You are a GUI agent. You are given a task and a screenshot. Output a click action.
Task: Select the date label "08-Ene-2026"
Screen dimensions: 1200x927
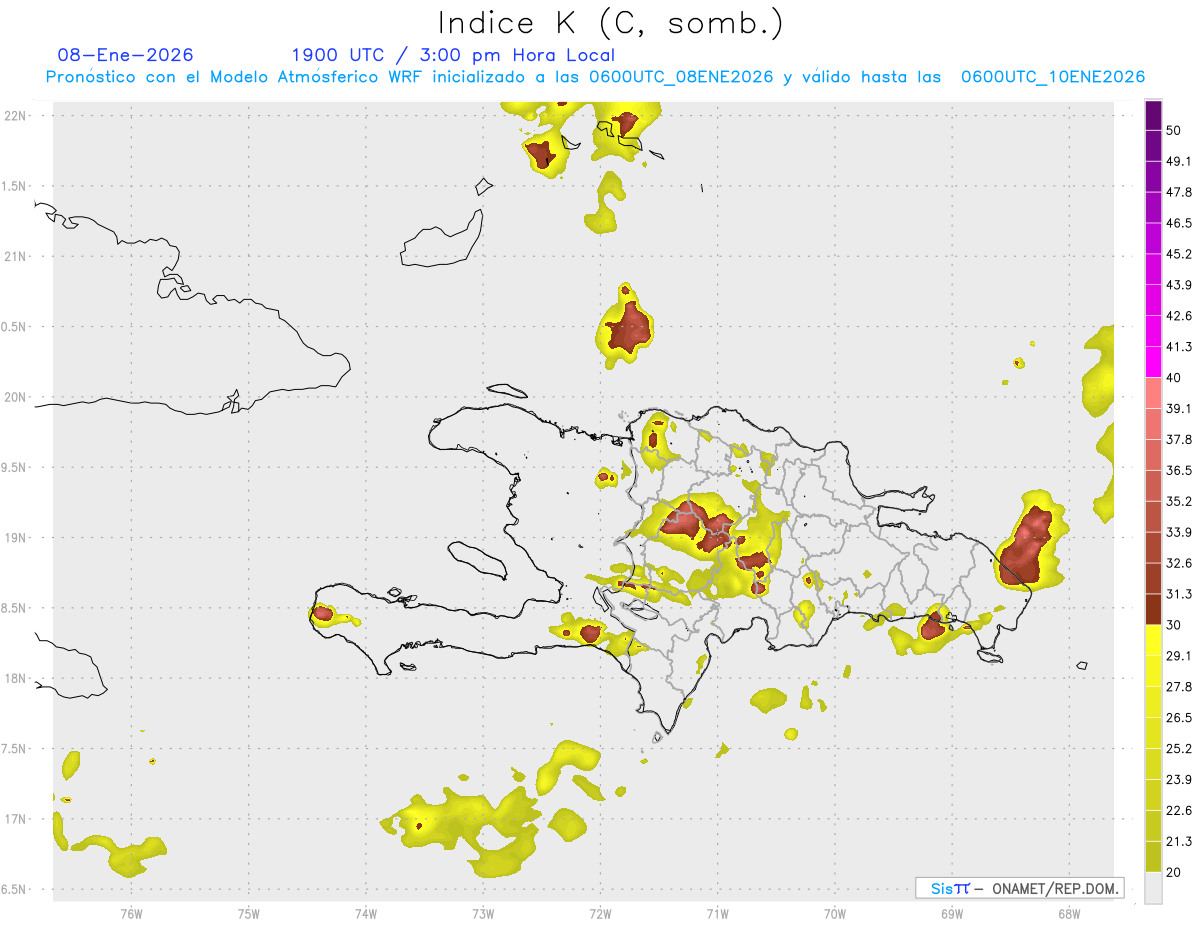click(x=126, y=55)
